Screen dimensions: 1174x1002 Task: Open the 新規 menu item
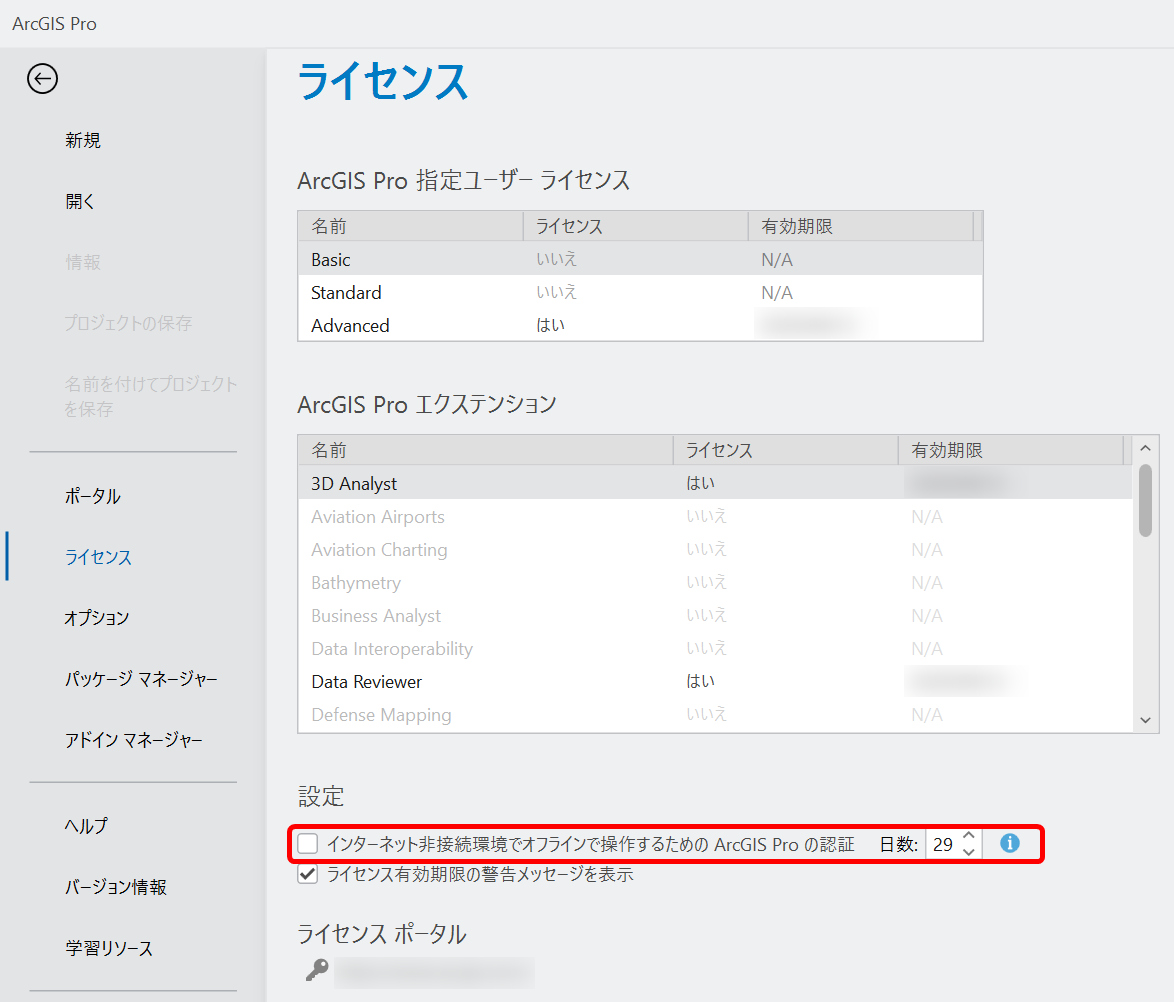tap(83, 141)
